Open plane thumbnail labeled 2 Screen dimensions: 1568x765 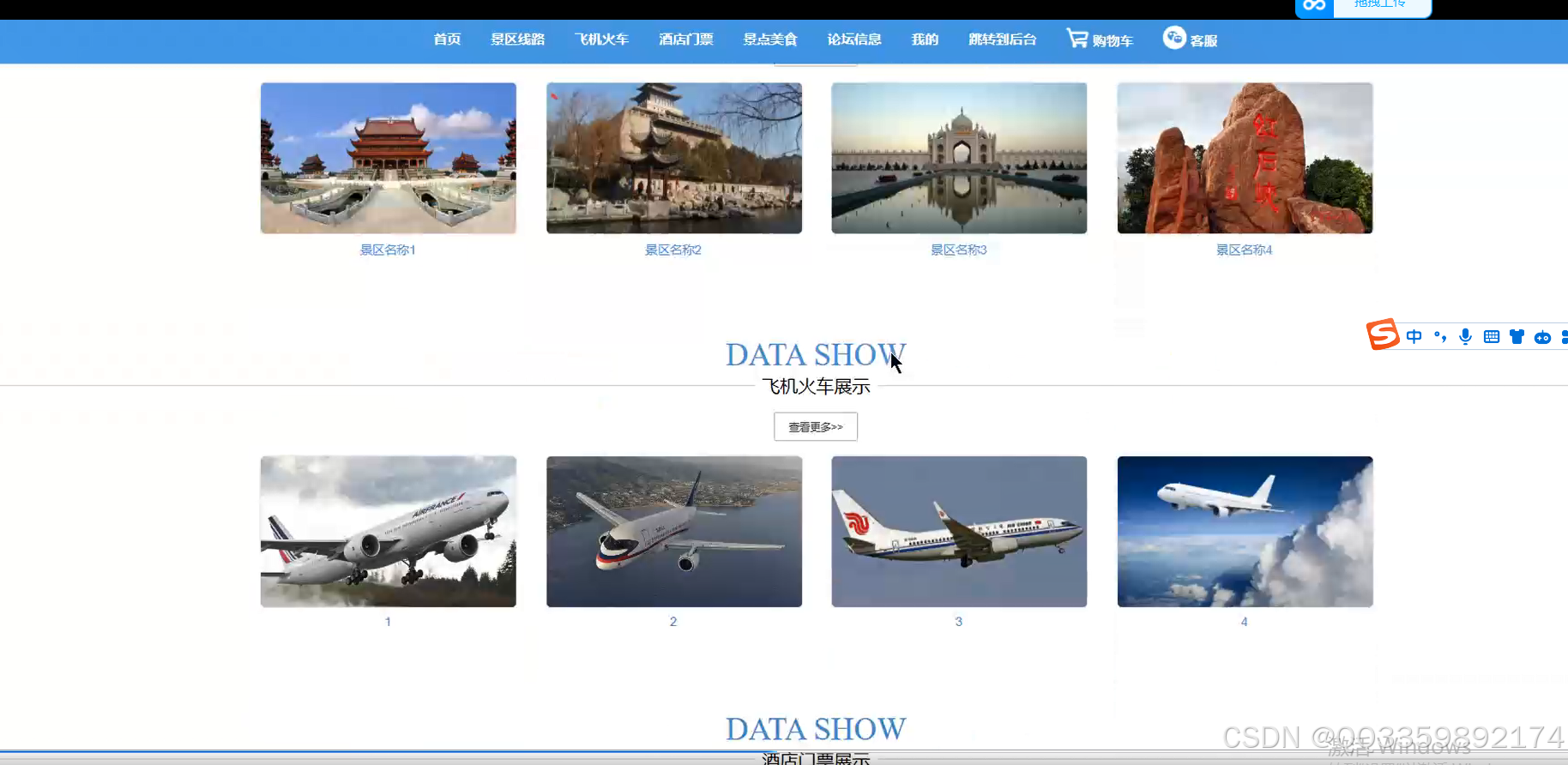pyautogui.click(x=674, y=532)
